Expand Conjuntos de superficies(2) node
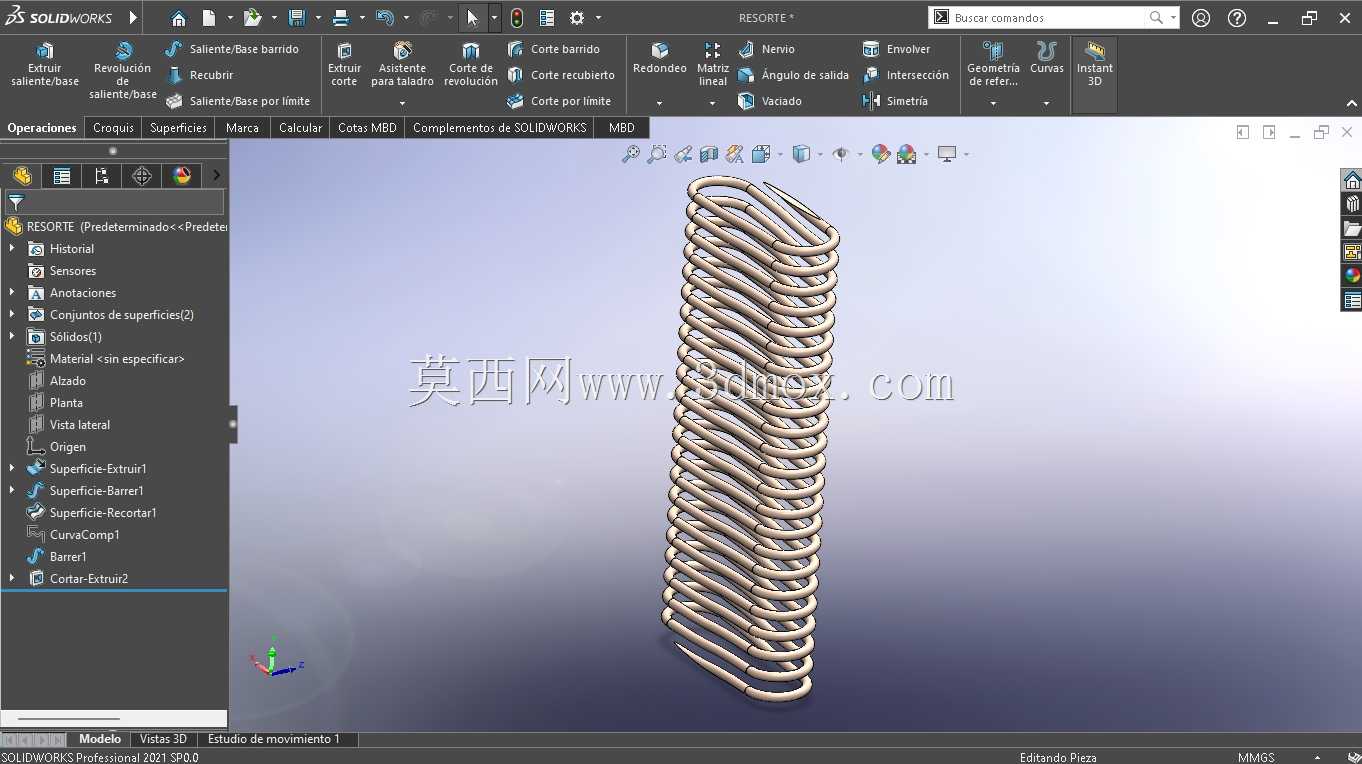Image resolution: width=1362 pixels, height=764 pixels. (x=12, y=314)
